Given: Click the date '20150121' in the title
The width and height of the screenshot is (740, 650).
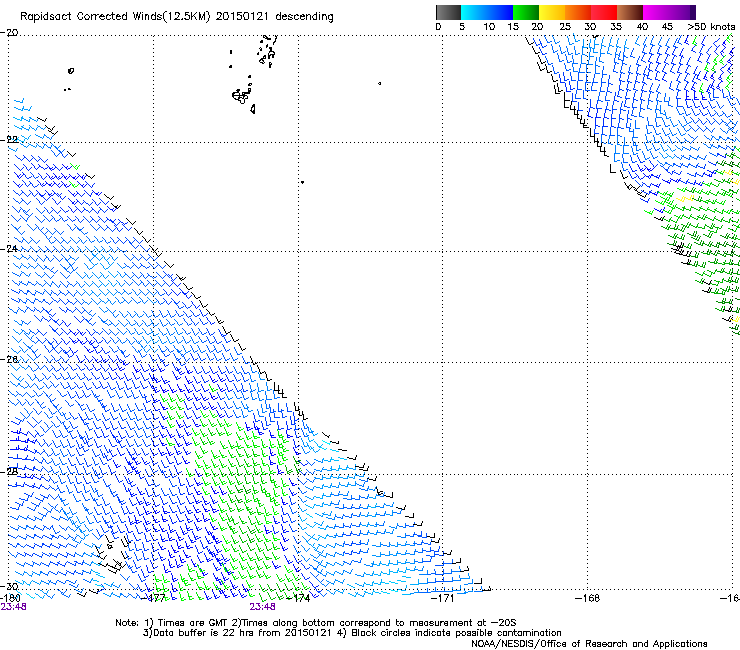Looking at the screenshot, I should coord(242,16).
